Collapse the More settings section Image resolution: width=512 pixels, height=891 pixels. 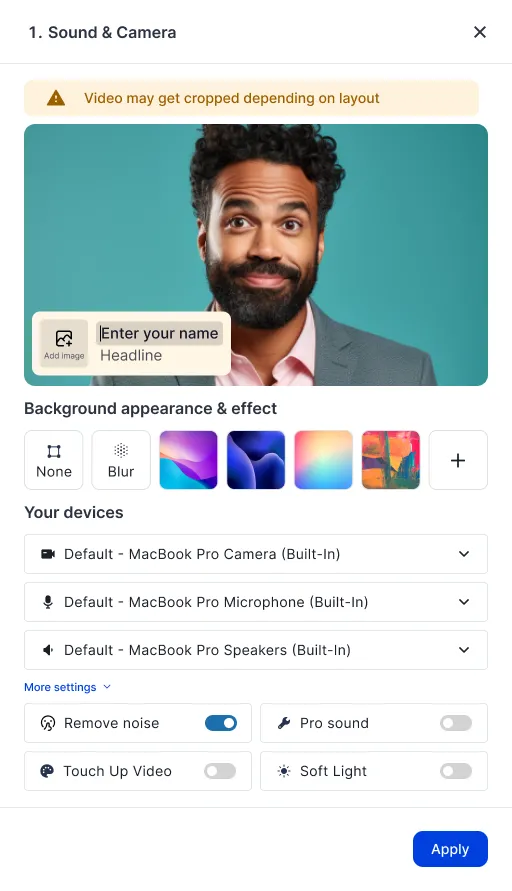[x=67, y=687]
